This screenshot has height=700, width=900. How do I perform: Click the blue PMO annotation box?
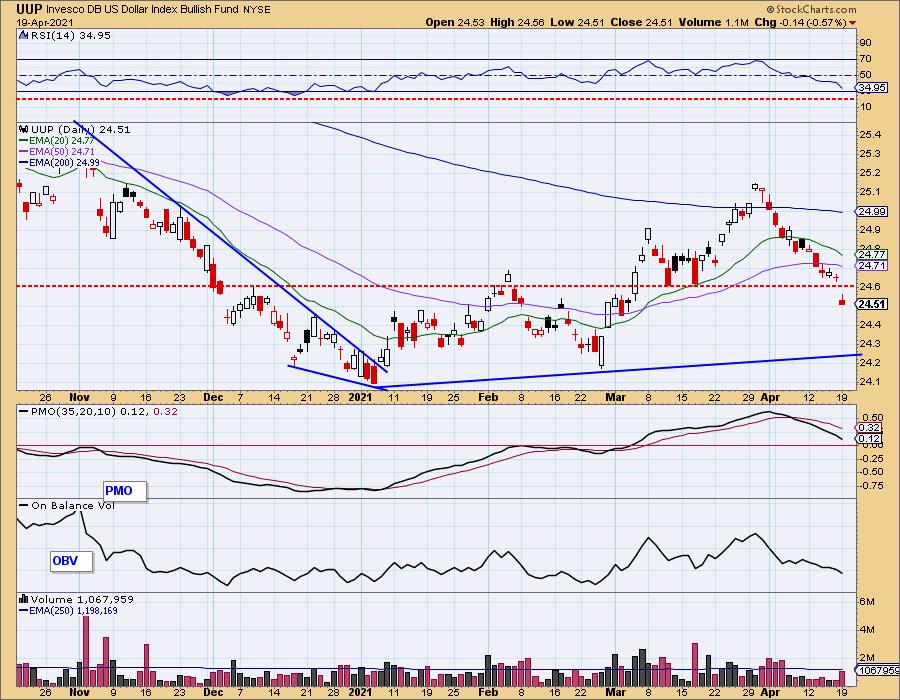click(125, 491)
